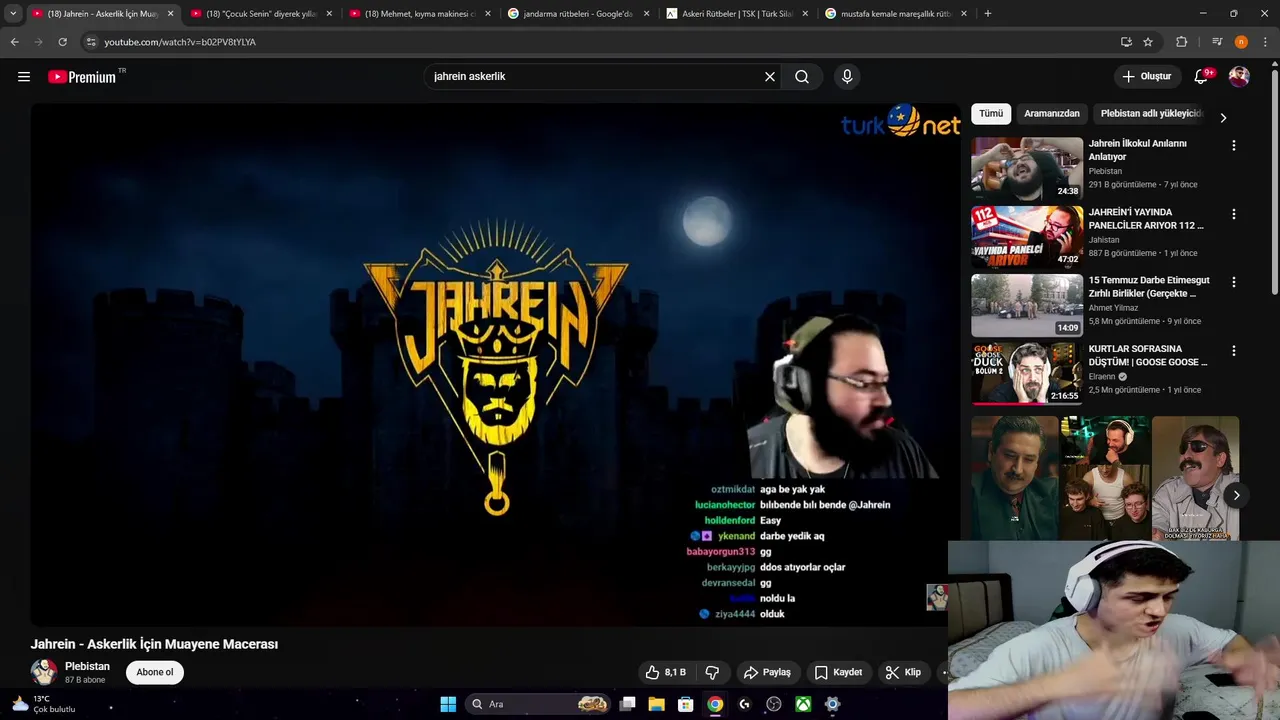
Task: Open Chrome from the Windows taskbar
Action: tap(715, 704)
